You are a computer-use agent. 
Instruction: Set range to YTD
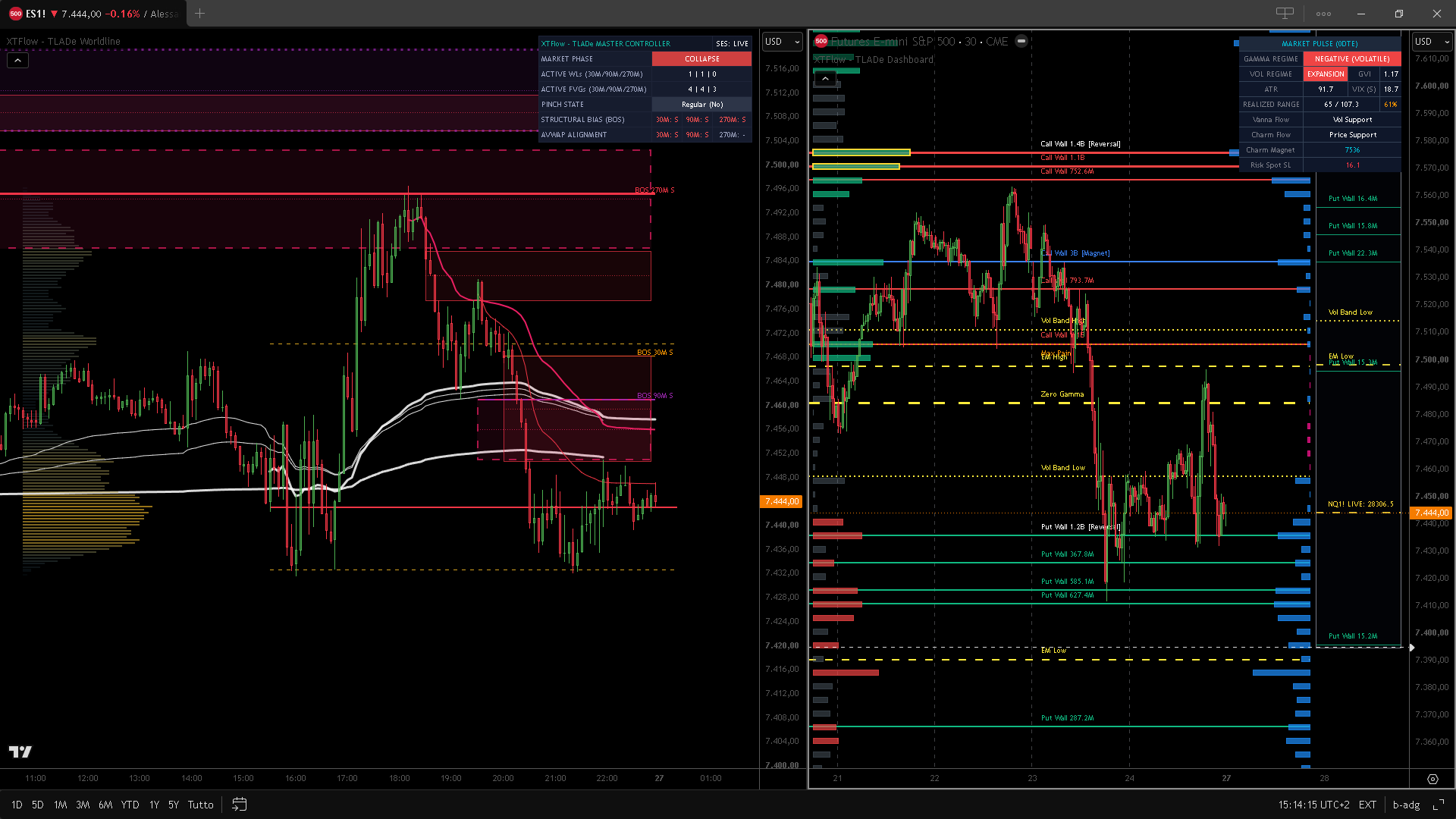[130, 805]
